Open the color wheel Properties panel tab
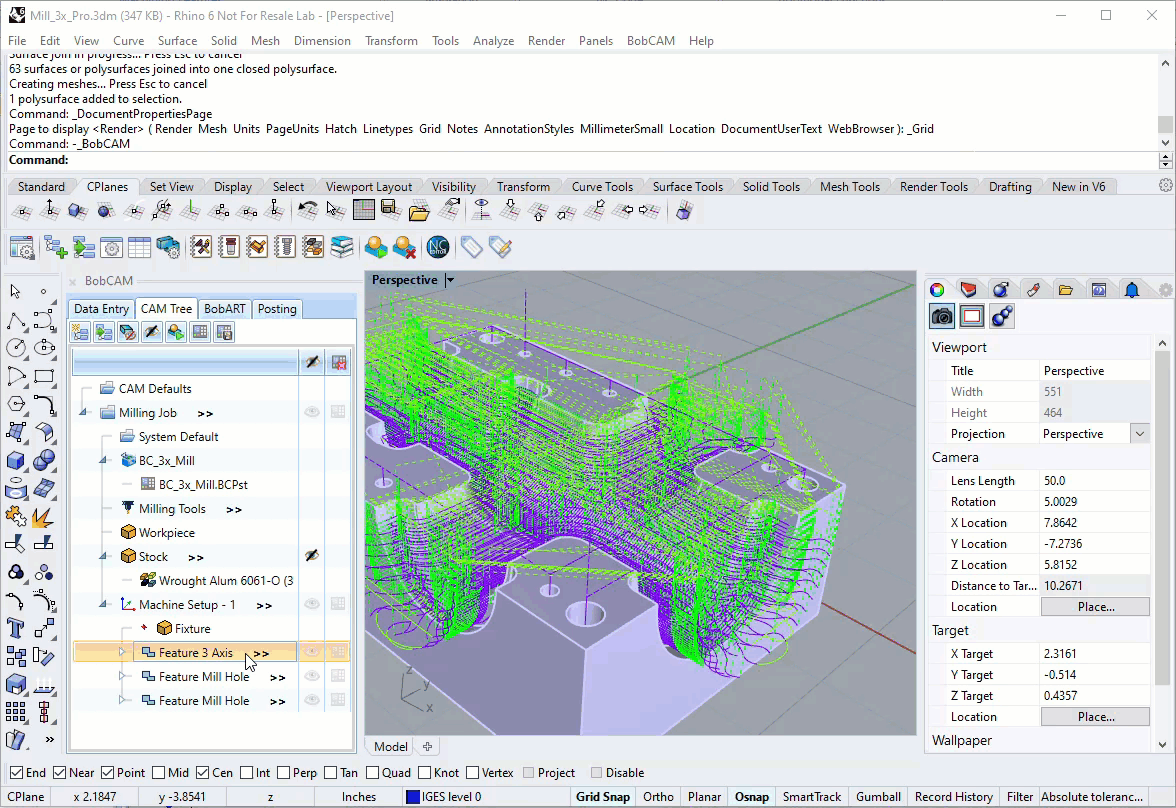The width and height of the screenshot is (1176, 808). [938, 290]
